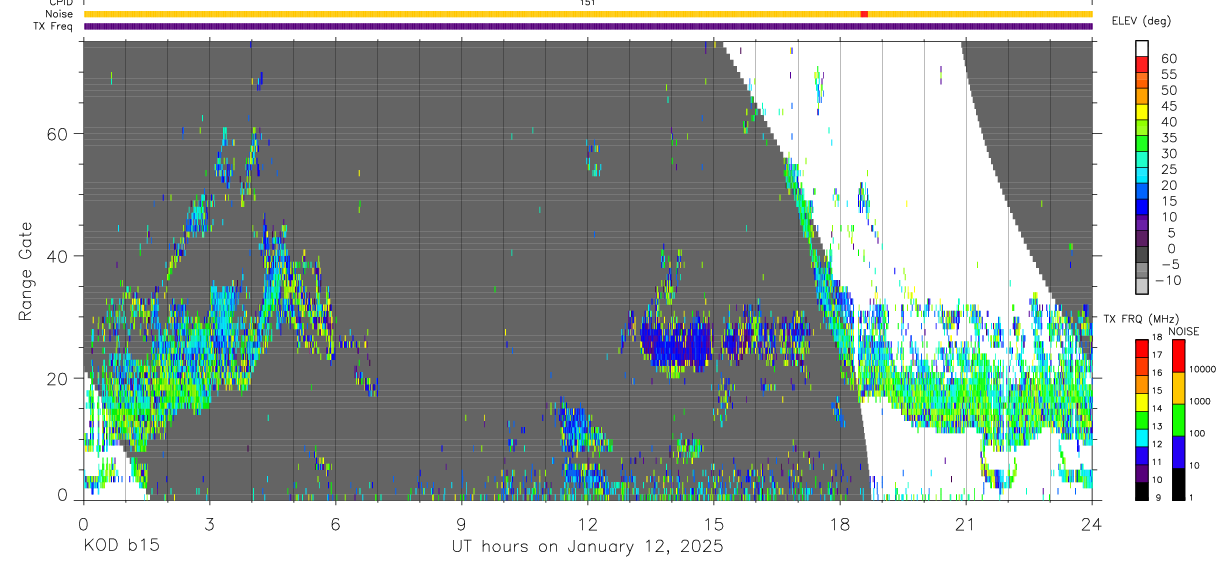Screen dimensions: 1228x567
Task: Click ELEV colorbar label '30'
Action: 1168,153
